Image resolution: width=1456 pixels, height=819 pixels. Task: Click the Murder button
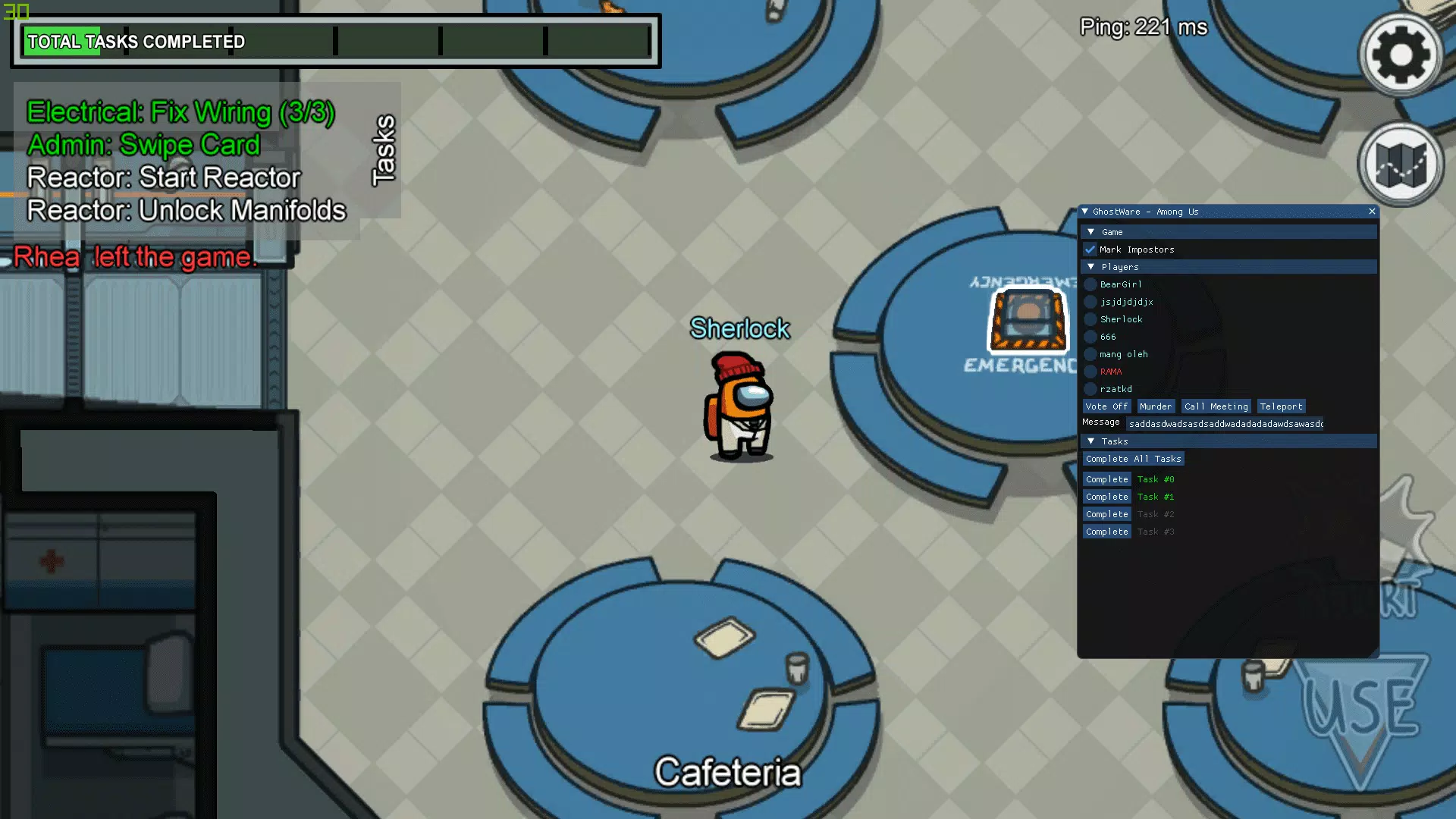(x=1155, y=406)
